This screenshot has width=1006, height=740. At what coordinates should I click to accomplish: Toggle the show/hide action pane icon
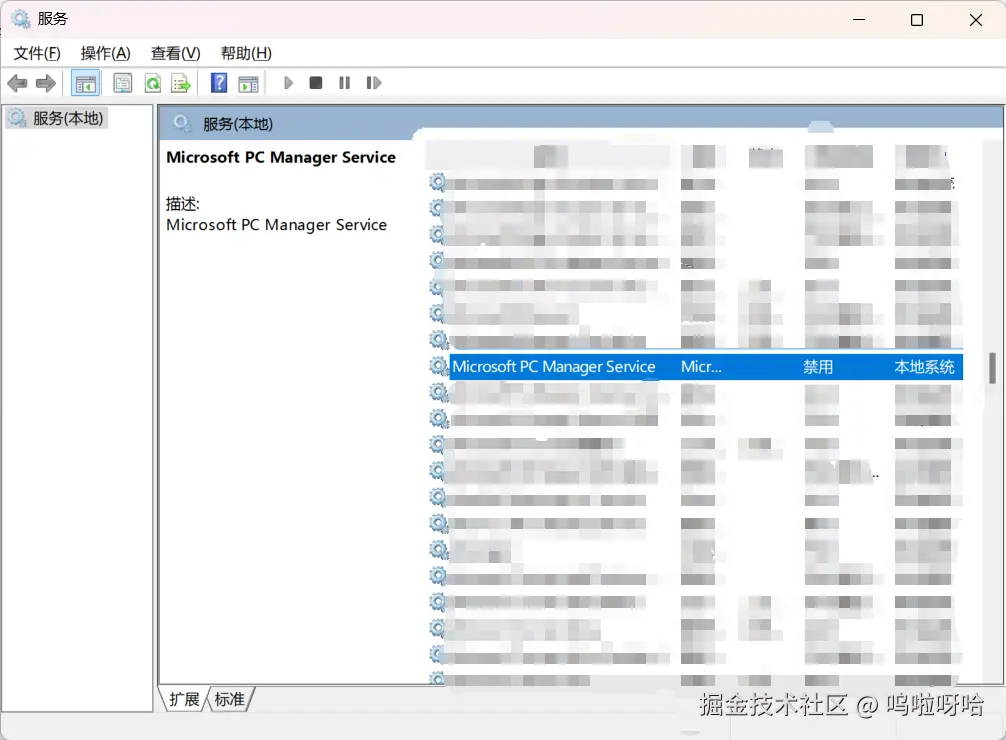coord(248,83)
